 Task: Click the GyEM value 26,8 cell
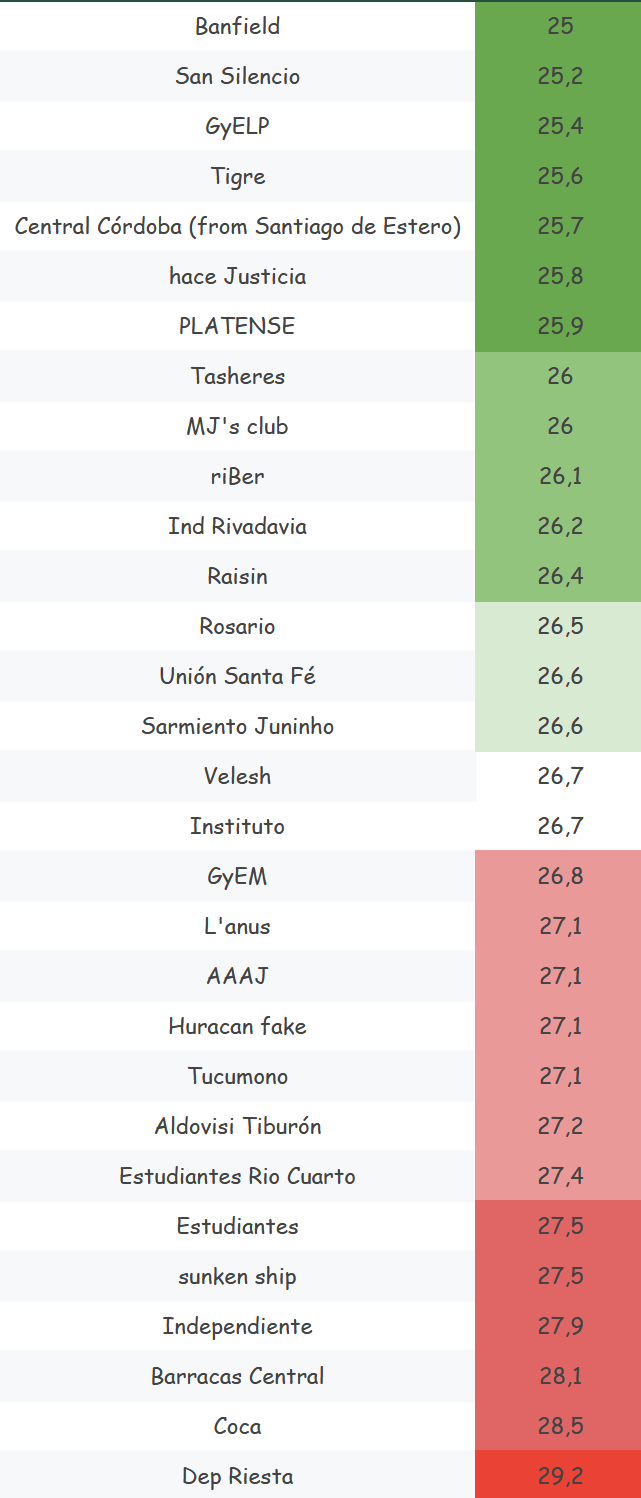click(x=560, y=877)
